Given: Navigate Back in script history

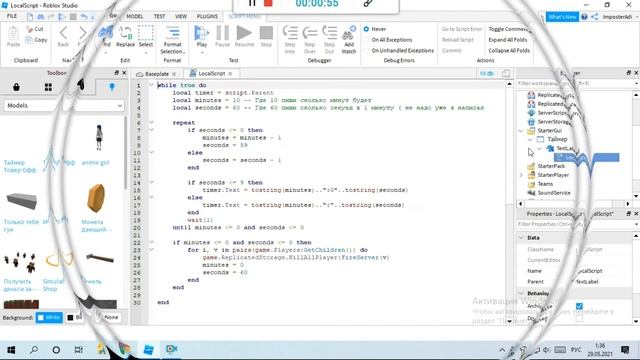Looking at the screenshot, I should coord(63,36).
